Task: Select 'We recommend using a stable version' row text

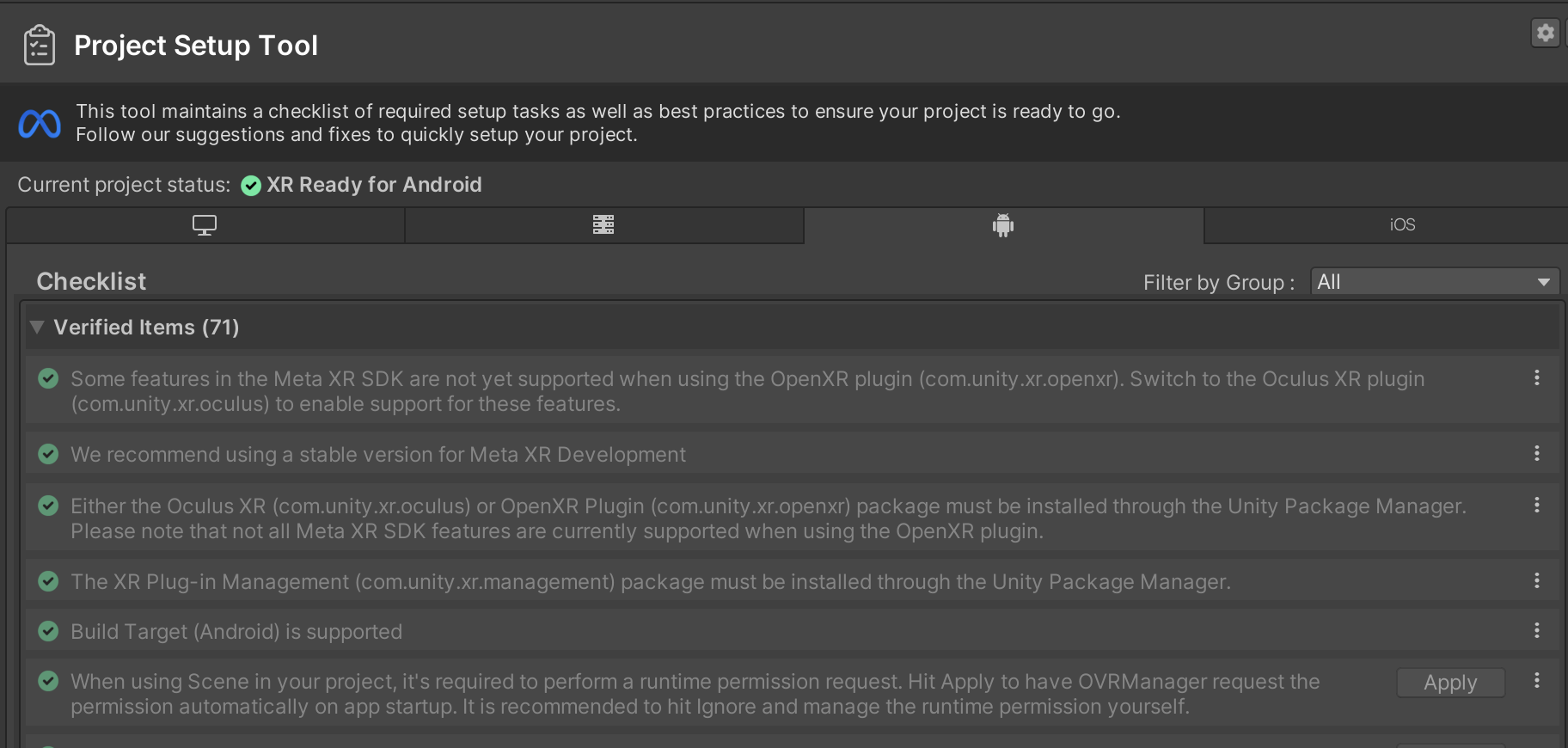Action: click(x=378, y=455)
